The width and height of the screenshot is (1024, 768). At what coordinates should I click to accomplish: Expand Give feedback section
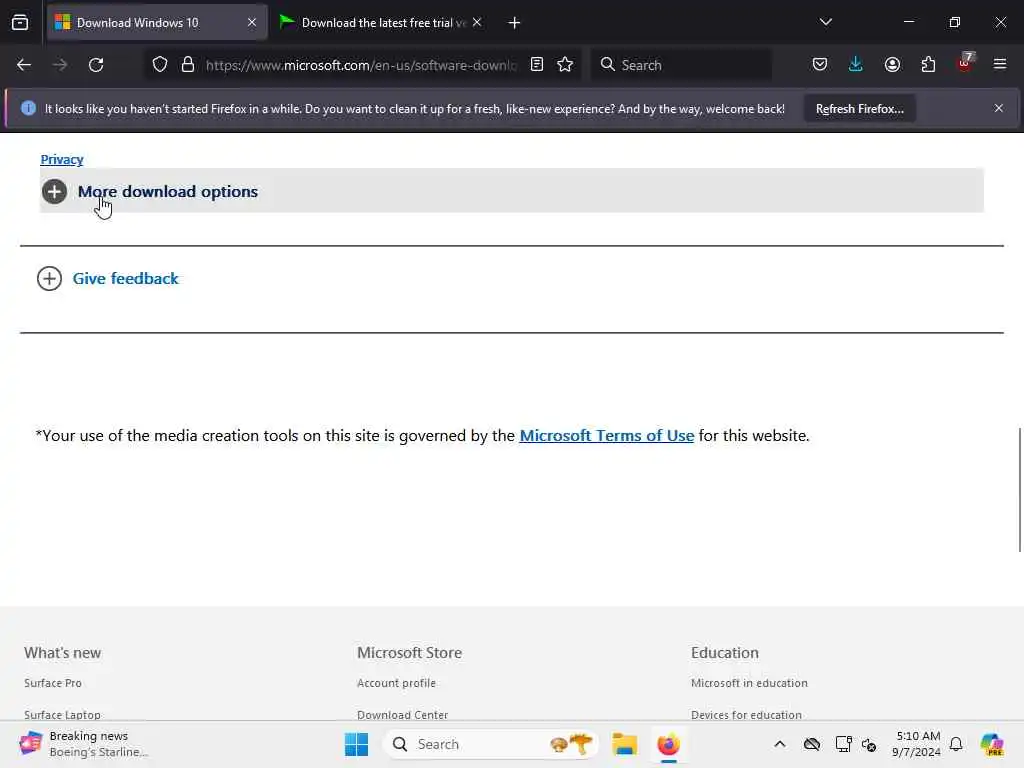point(108,279)
